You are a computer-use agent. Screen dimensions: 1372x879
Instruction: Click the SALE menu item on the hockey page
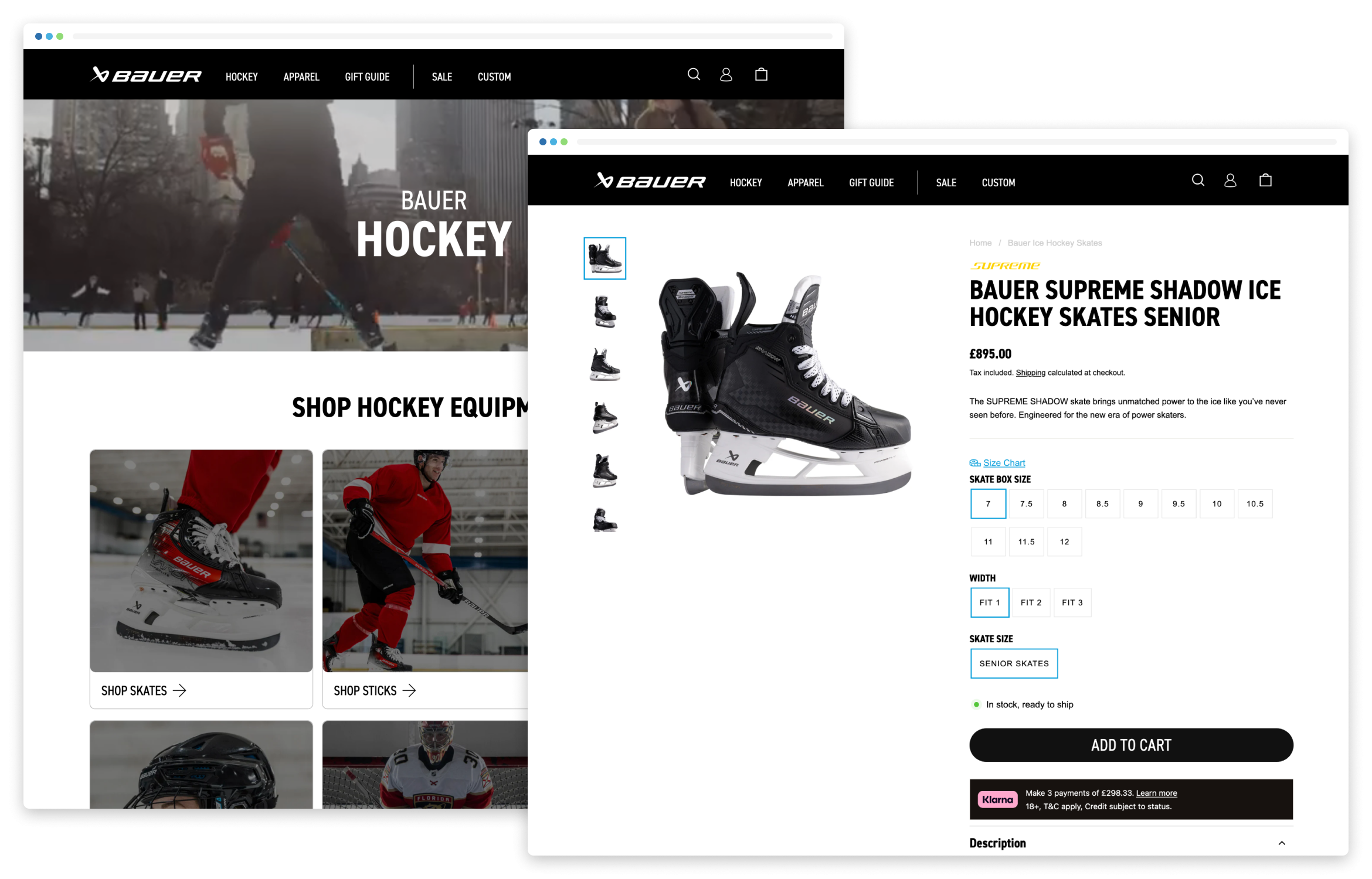[442, 77]
